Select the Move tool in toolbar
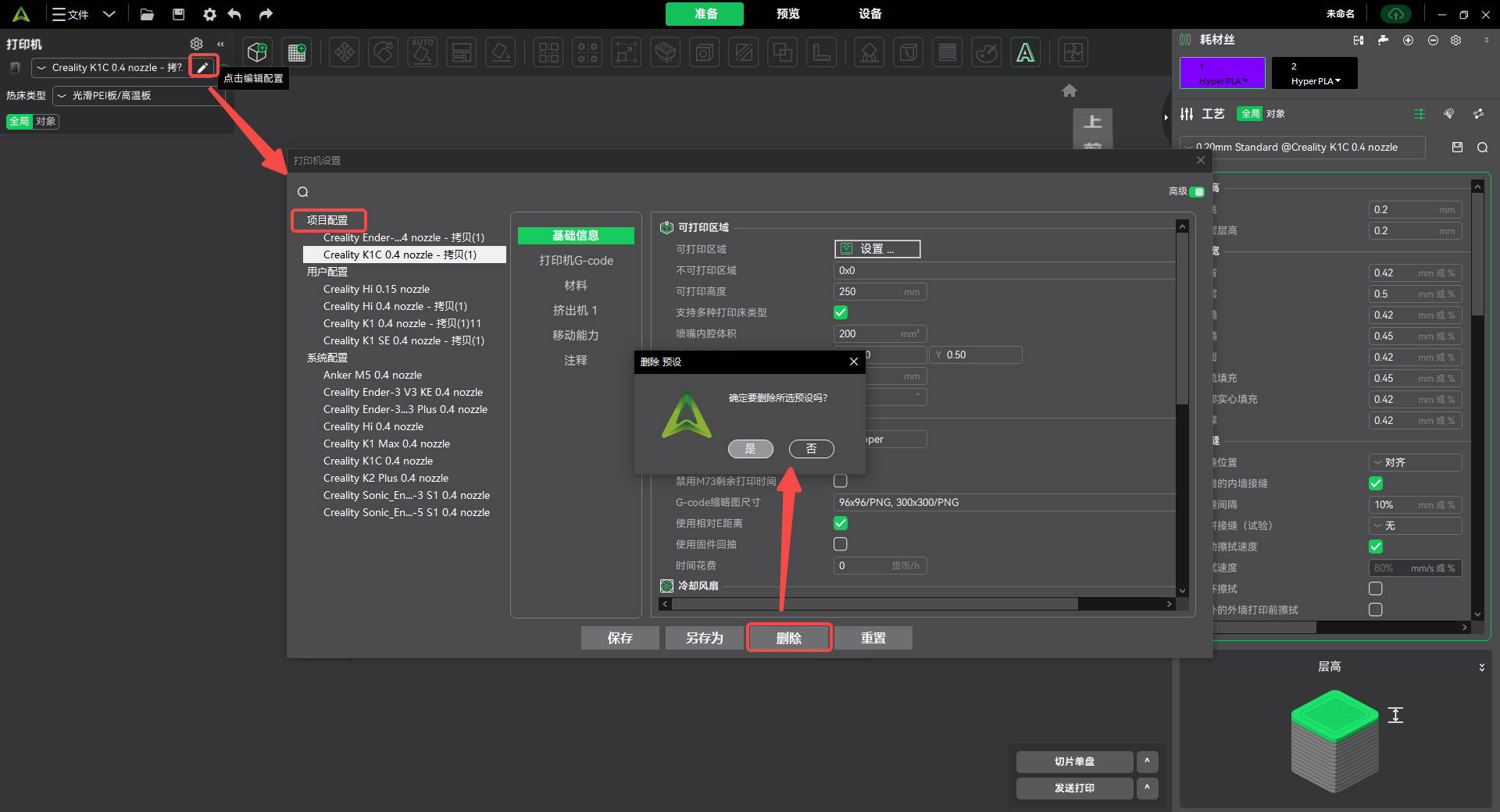This screenshot has width=1500, height=812. tap(345, 52)
